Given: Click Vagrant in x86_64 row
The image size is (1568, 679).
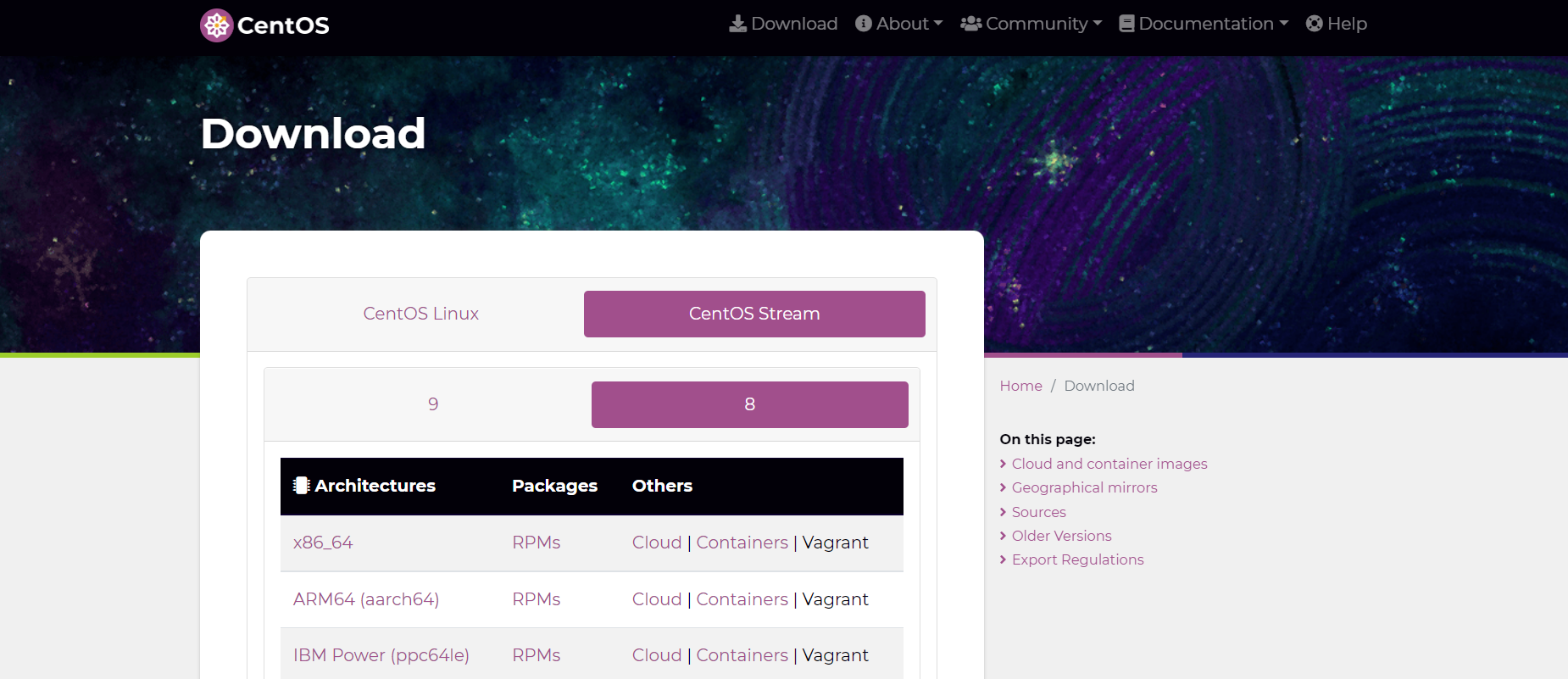Looking at the screenshot, I should tap(836, 543).
